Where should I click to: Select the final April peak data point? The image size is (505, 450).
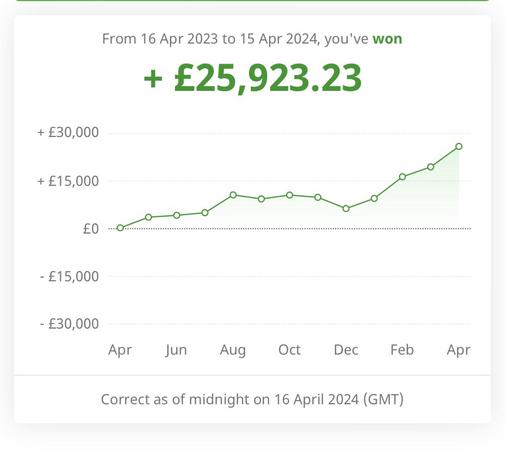pyautogui.click(x=459, y=146)
